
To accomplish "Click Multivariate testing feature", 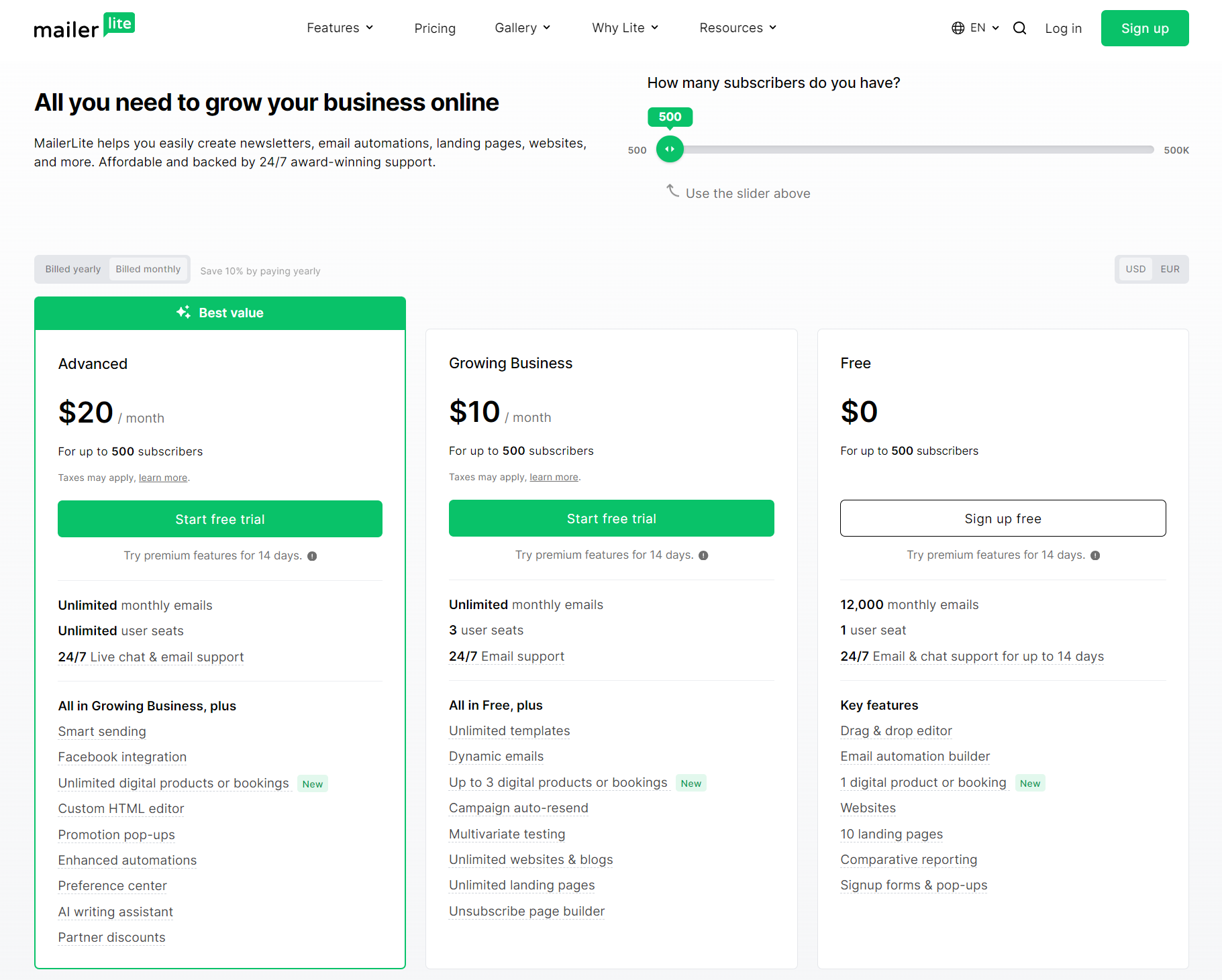I will 507,834.
